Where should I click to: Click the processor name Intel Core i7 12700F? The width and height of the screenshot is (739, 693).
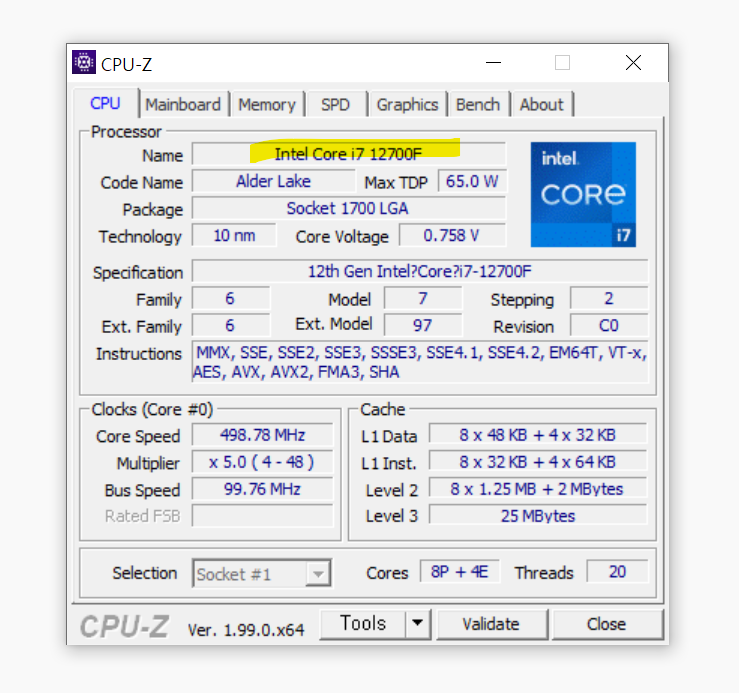pos(349,154)
